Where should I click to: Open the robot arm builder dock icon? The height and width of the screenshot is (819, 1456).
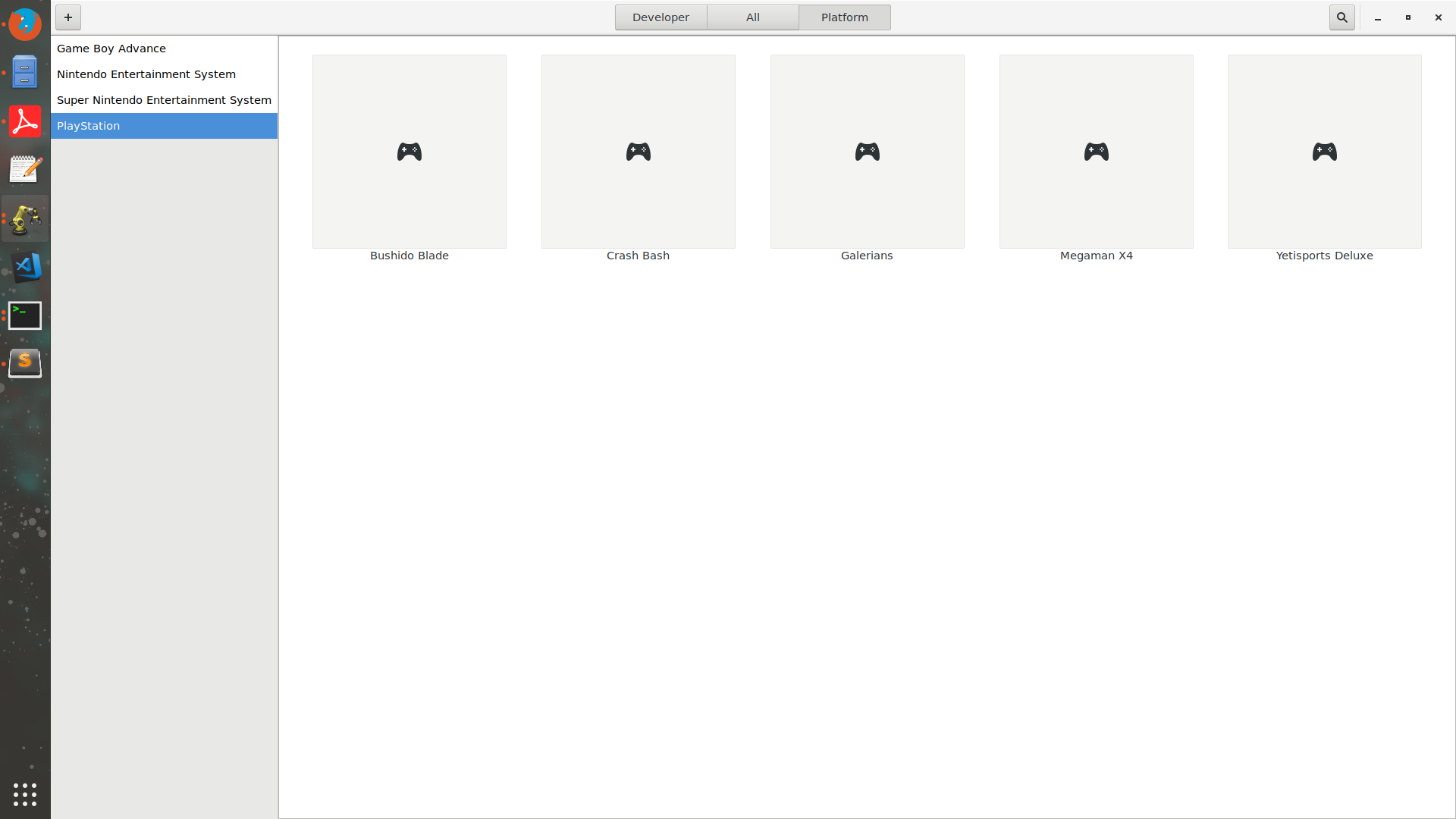[25, 219]
